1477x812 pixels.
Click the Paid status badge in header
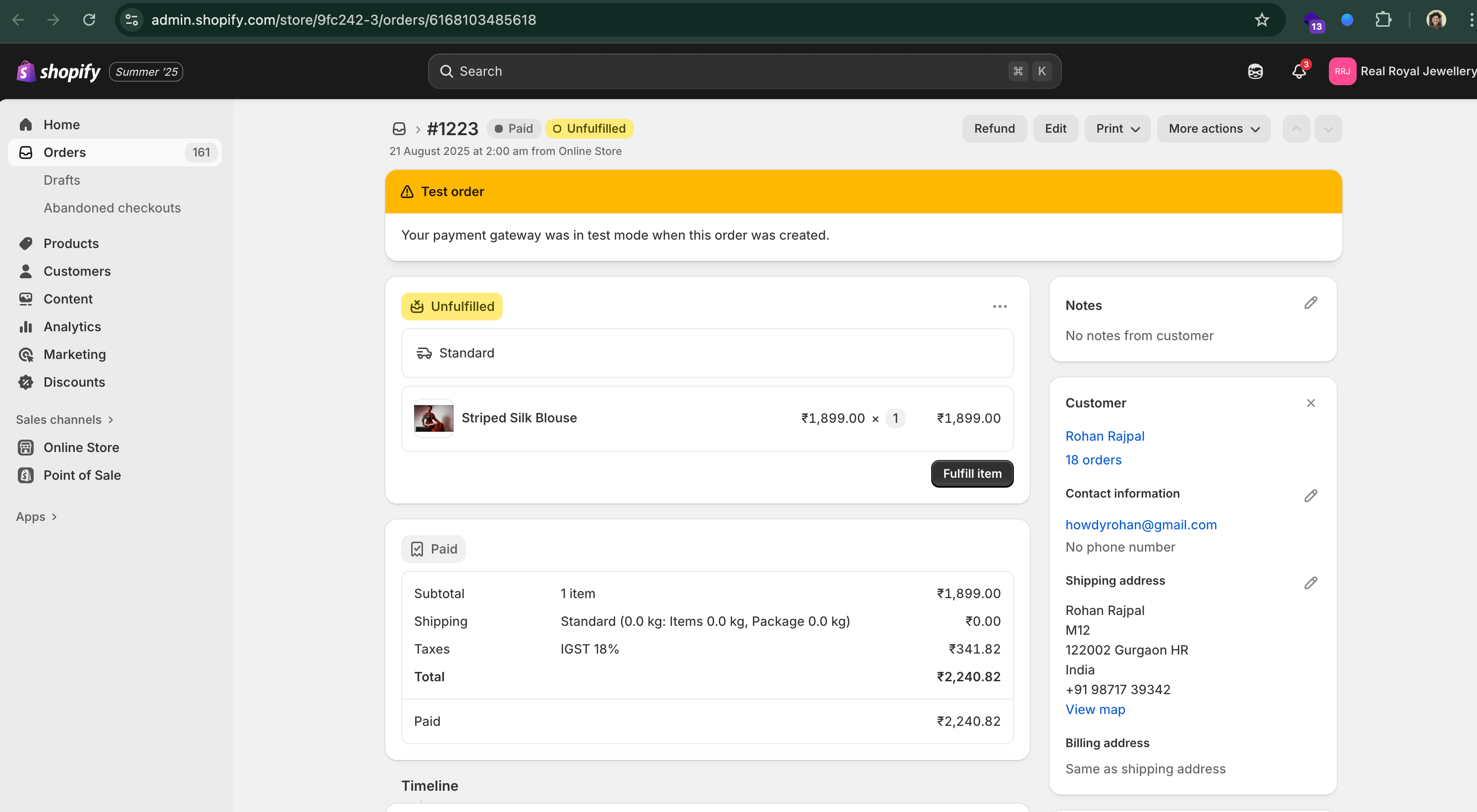pyautogui.click(x=514, y=129)
